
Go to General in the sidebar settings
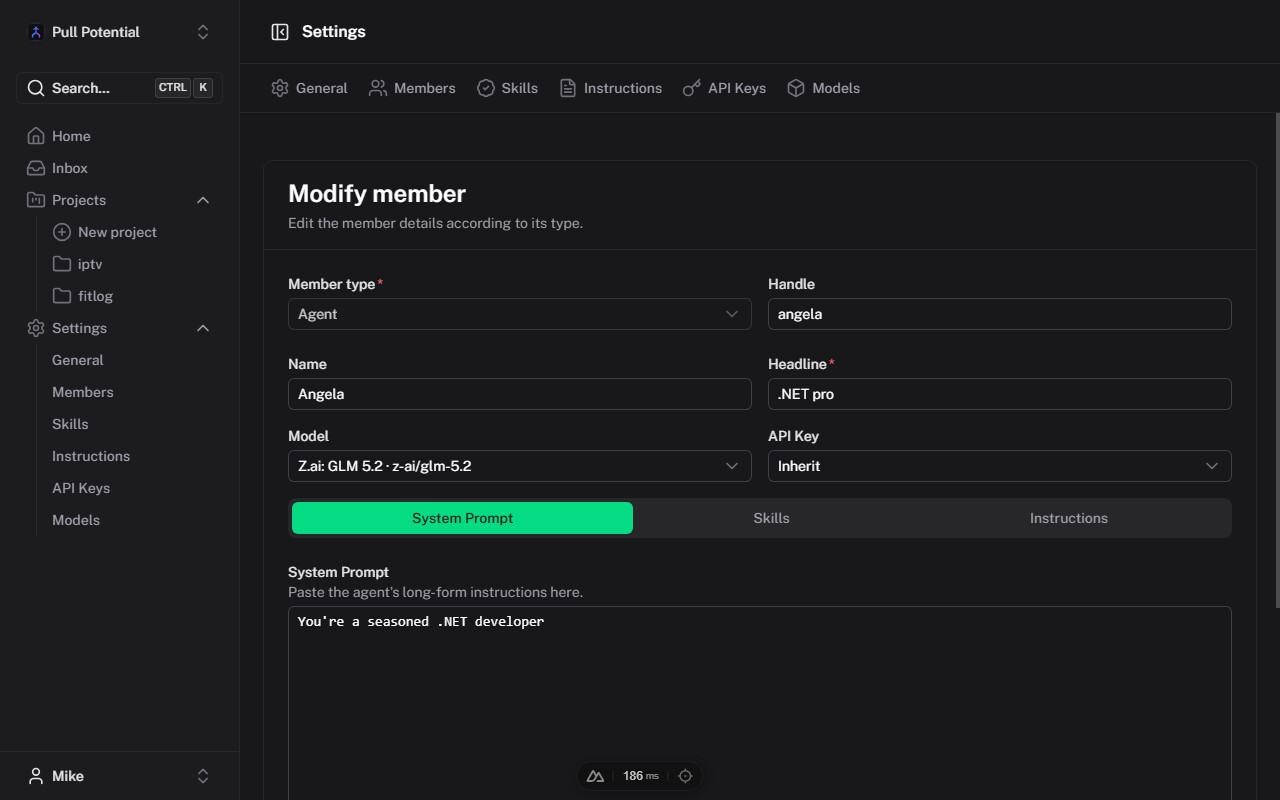[78, 360]
